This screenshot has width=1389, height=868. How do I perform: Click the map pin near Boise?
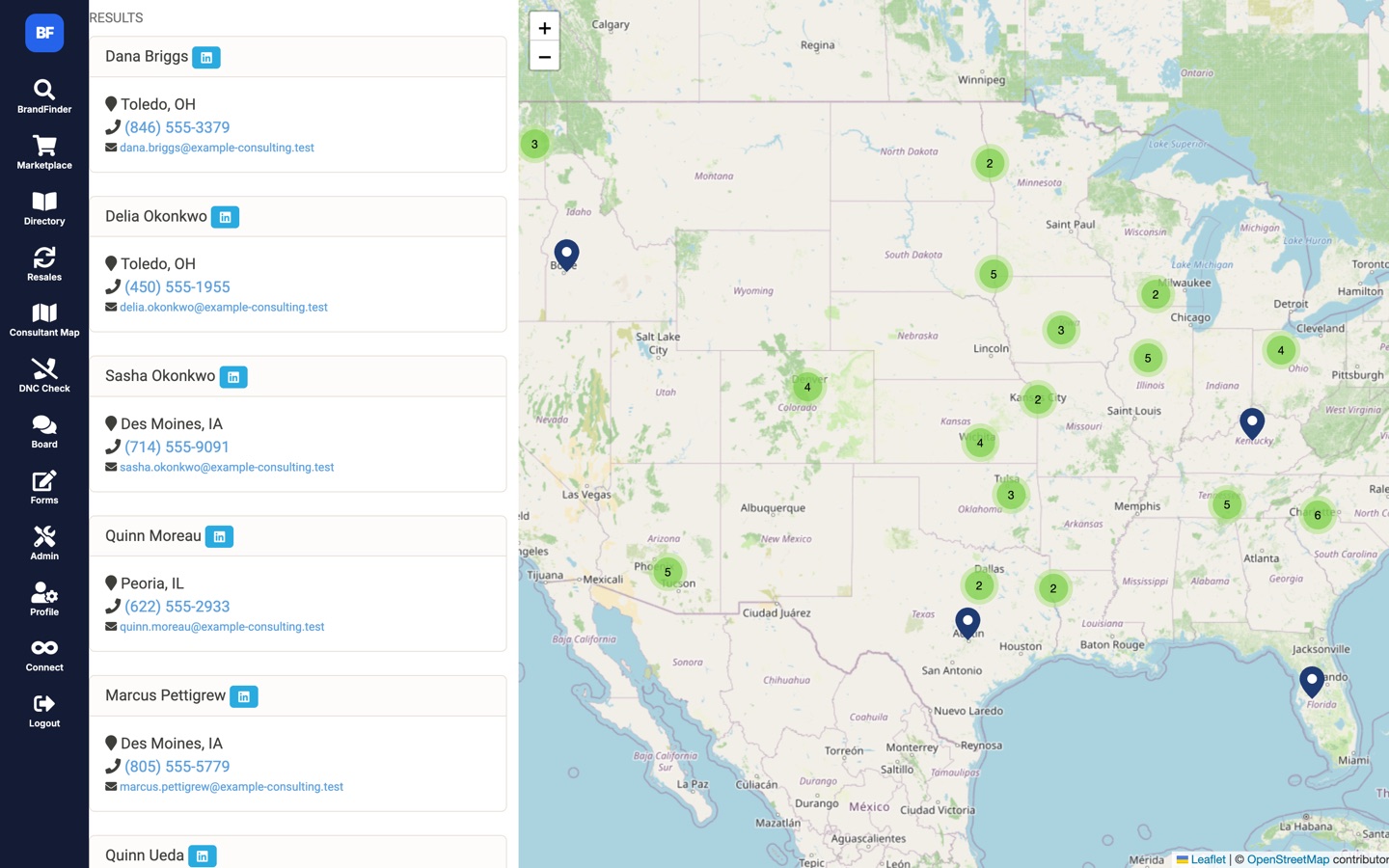[566, 256]
